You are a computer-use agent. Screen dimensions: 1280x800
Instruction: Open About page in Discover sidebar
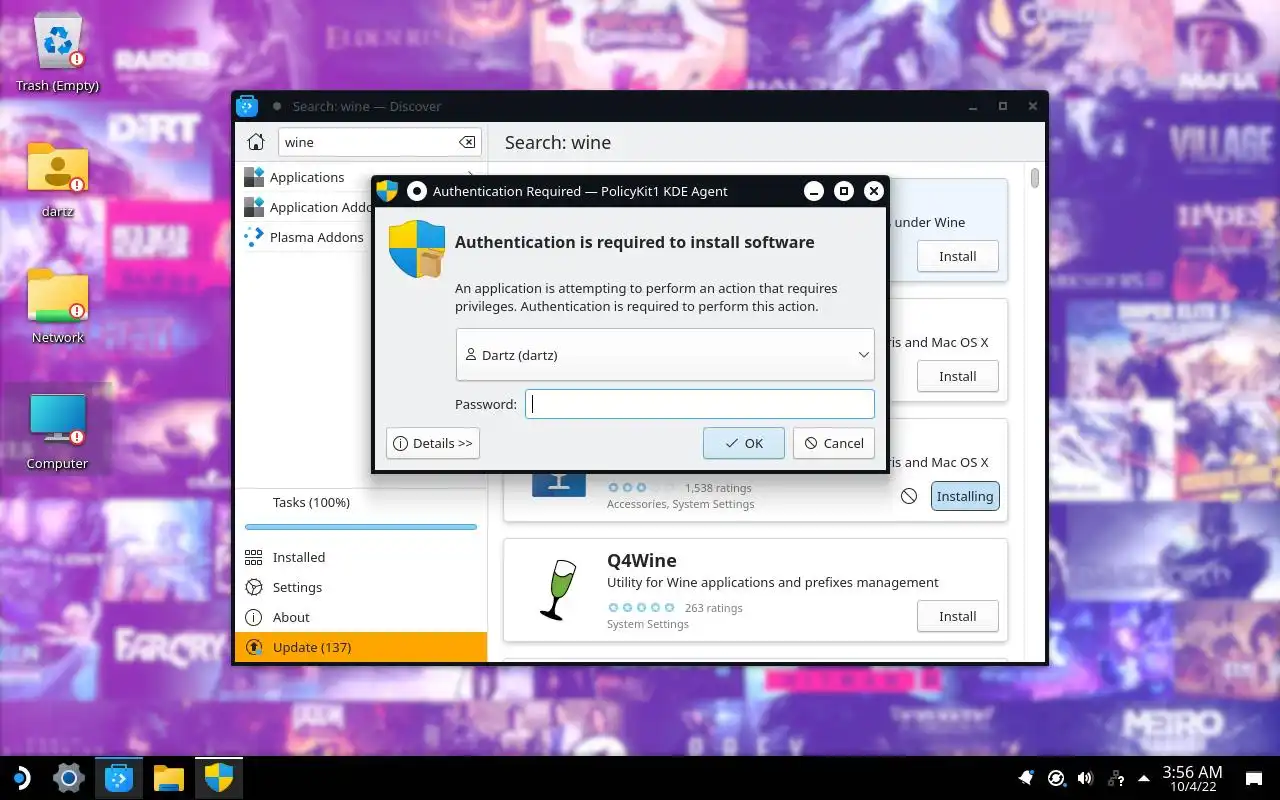coord(360,617)
